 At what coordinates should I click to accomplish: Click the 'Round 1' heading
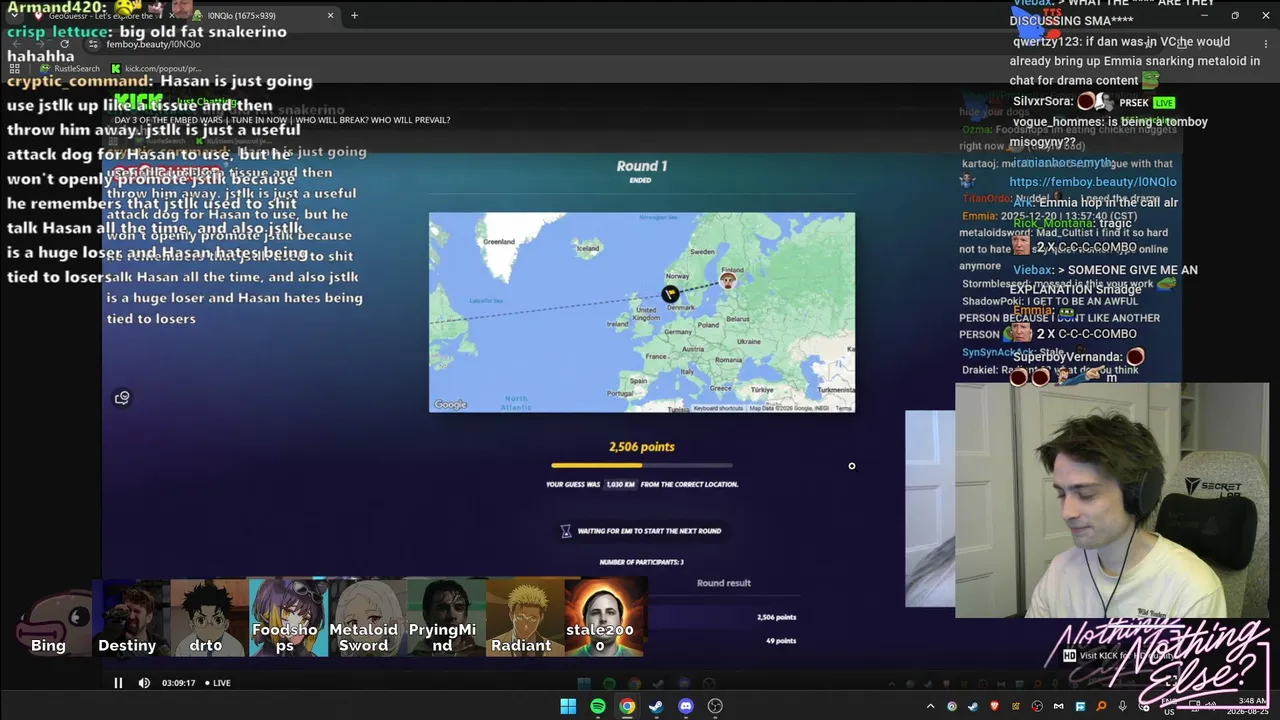coord(642,166)
